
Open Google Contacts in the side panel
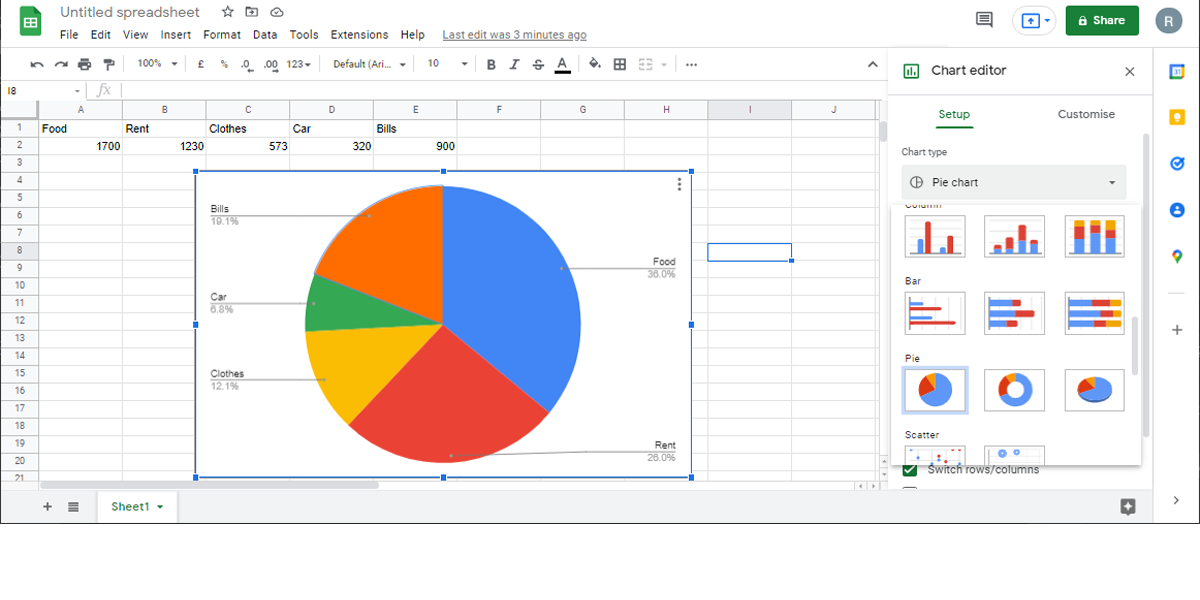[1177, 210]
